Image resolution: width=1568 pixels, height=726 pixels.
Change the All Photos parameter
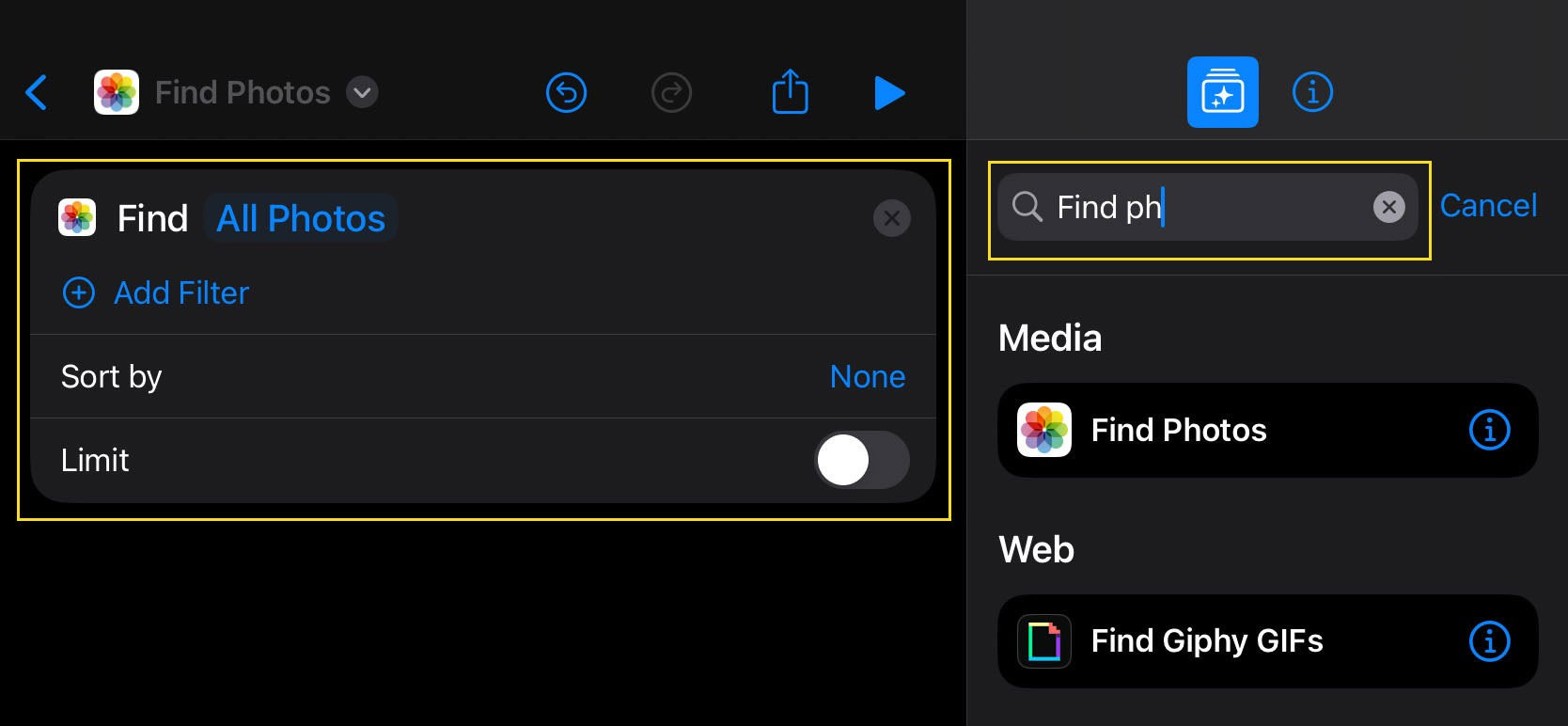[x=301, y=218]
